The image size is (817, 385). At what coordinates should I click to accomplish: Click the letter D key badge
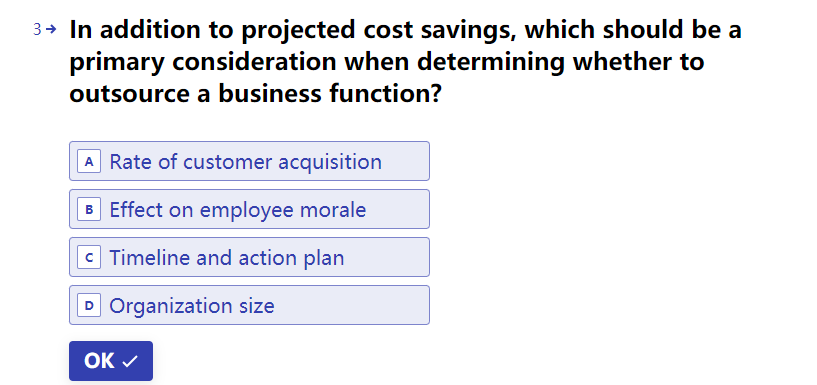click(x=89, y=305)
